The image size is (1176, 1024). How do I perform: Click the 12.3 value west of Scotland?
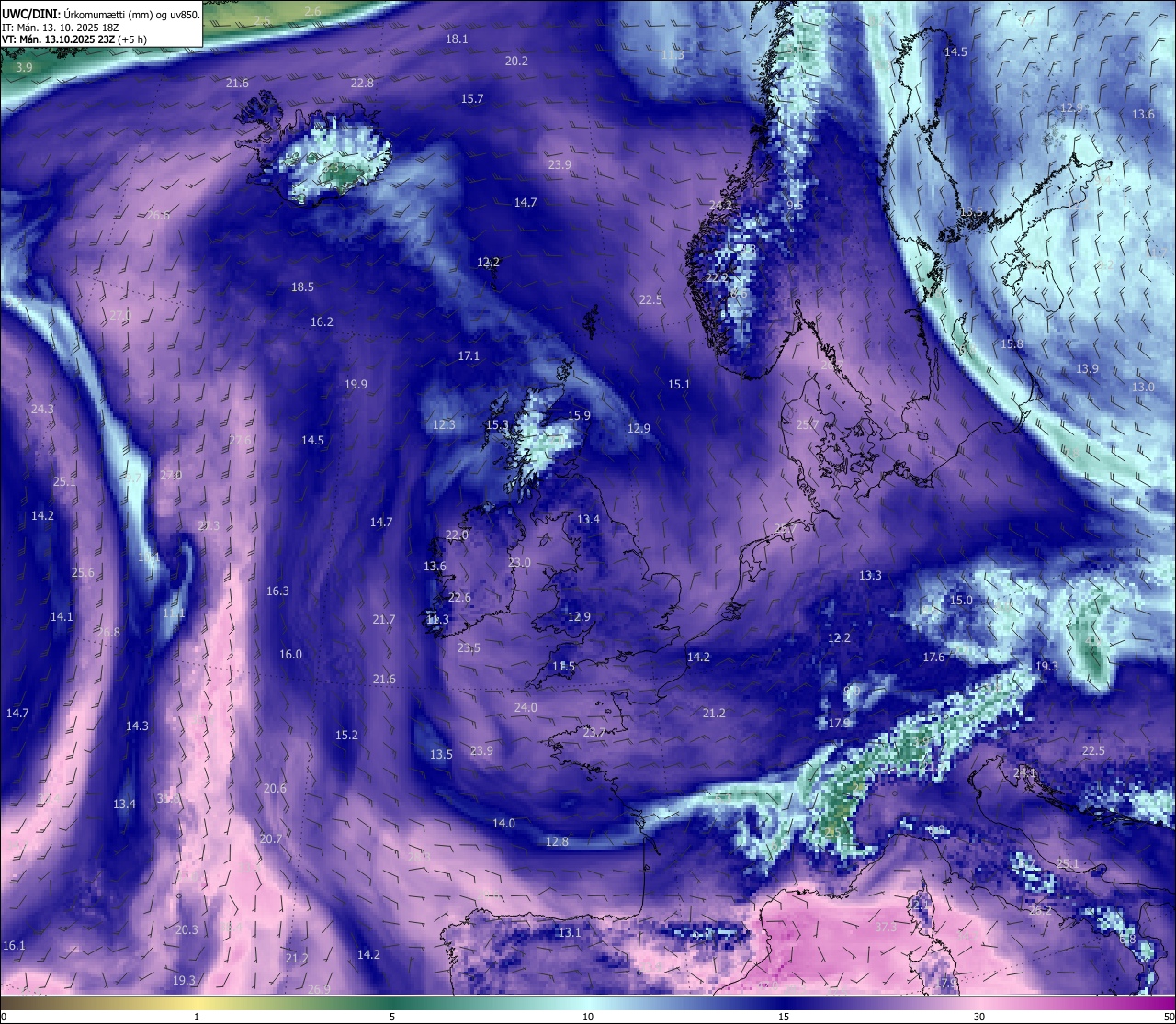coord(444,425)
